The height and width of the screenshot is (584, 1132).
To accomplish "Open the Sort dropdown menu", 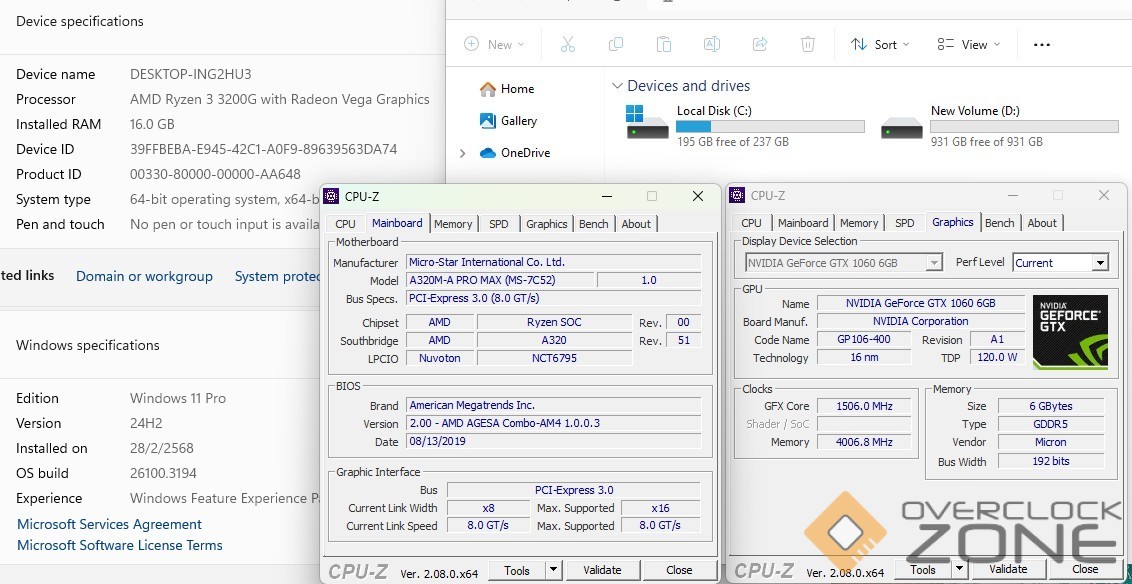I will pos(880,44).
